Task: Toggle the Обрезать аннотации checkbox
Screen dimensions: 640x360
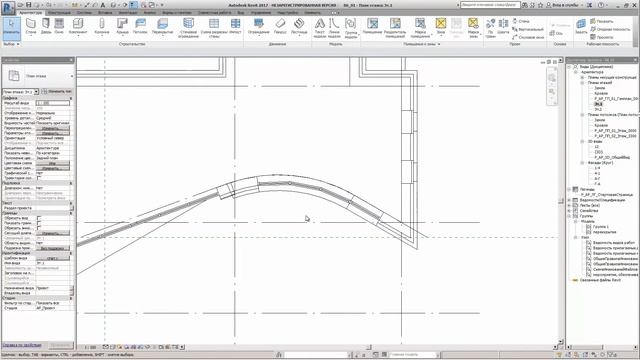Action: tap(39, 228)
